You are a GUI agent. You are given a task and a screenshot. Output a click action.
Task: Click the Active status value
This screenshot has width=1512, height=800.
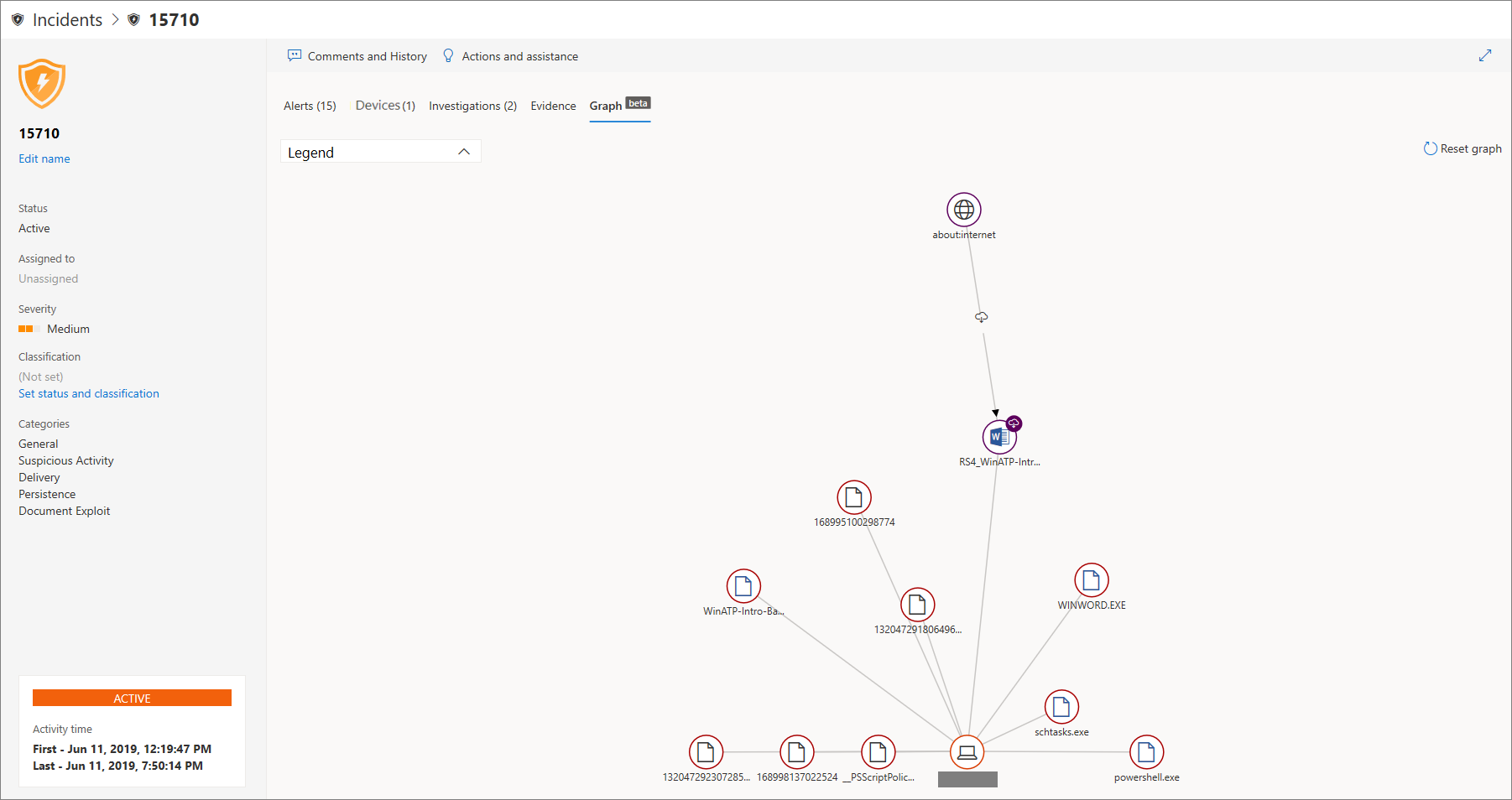34,228
